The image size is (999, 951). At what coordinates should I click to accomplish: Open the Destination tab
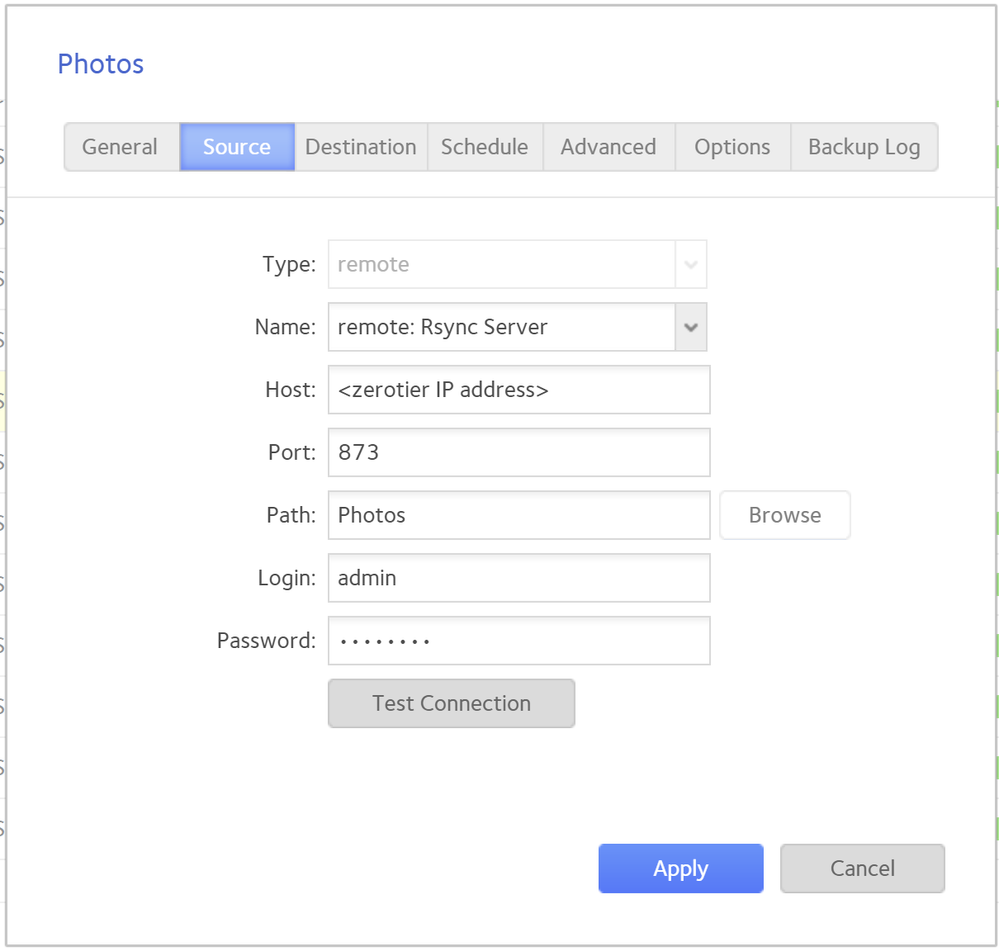click(x=361, y=147)
